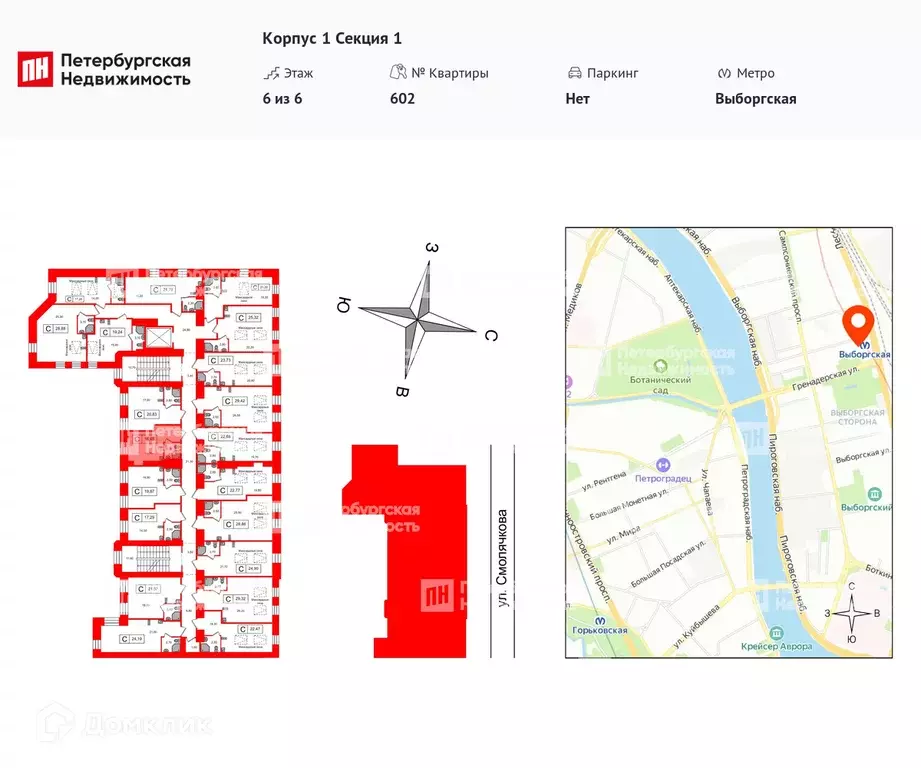Click the parking value Нет

[x=577, y=99]
